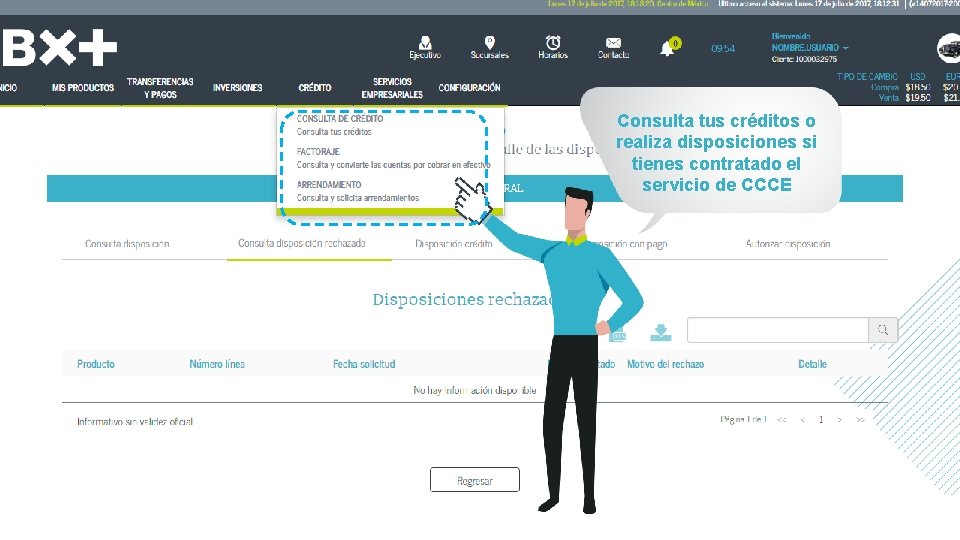Go to last page double-arrow
Viewport: 960px width, 540px height.
pyautogui.click(x=860, y=419)
